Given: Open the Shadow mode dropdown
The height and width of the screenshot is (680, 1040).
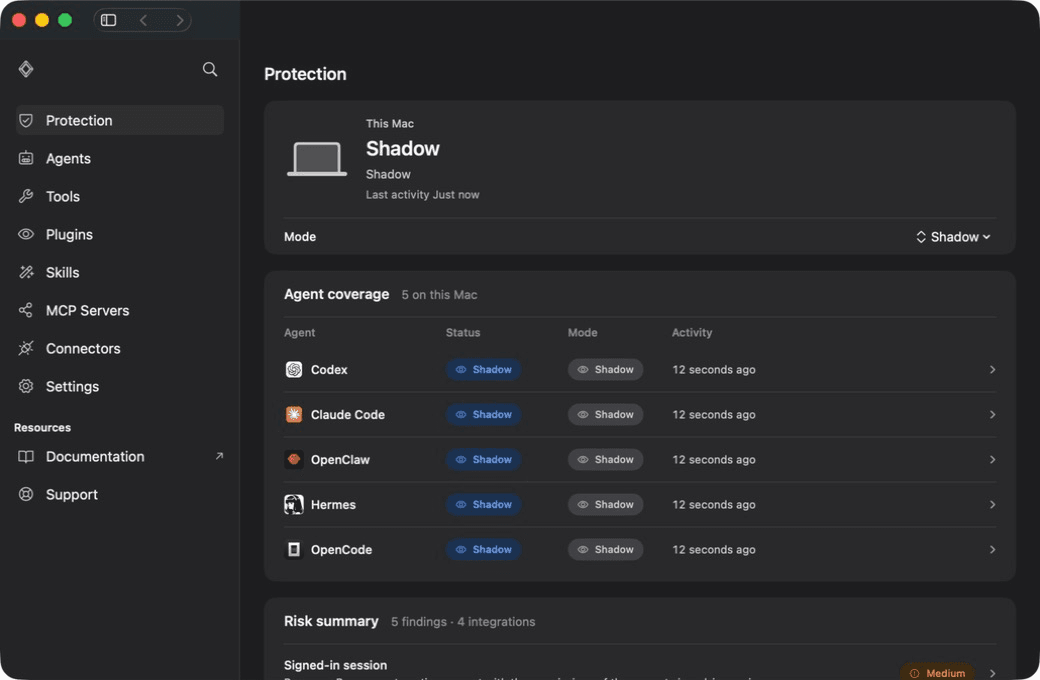Looking at the screenshot, I should click(x=953, y=237).
